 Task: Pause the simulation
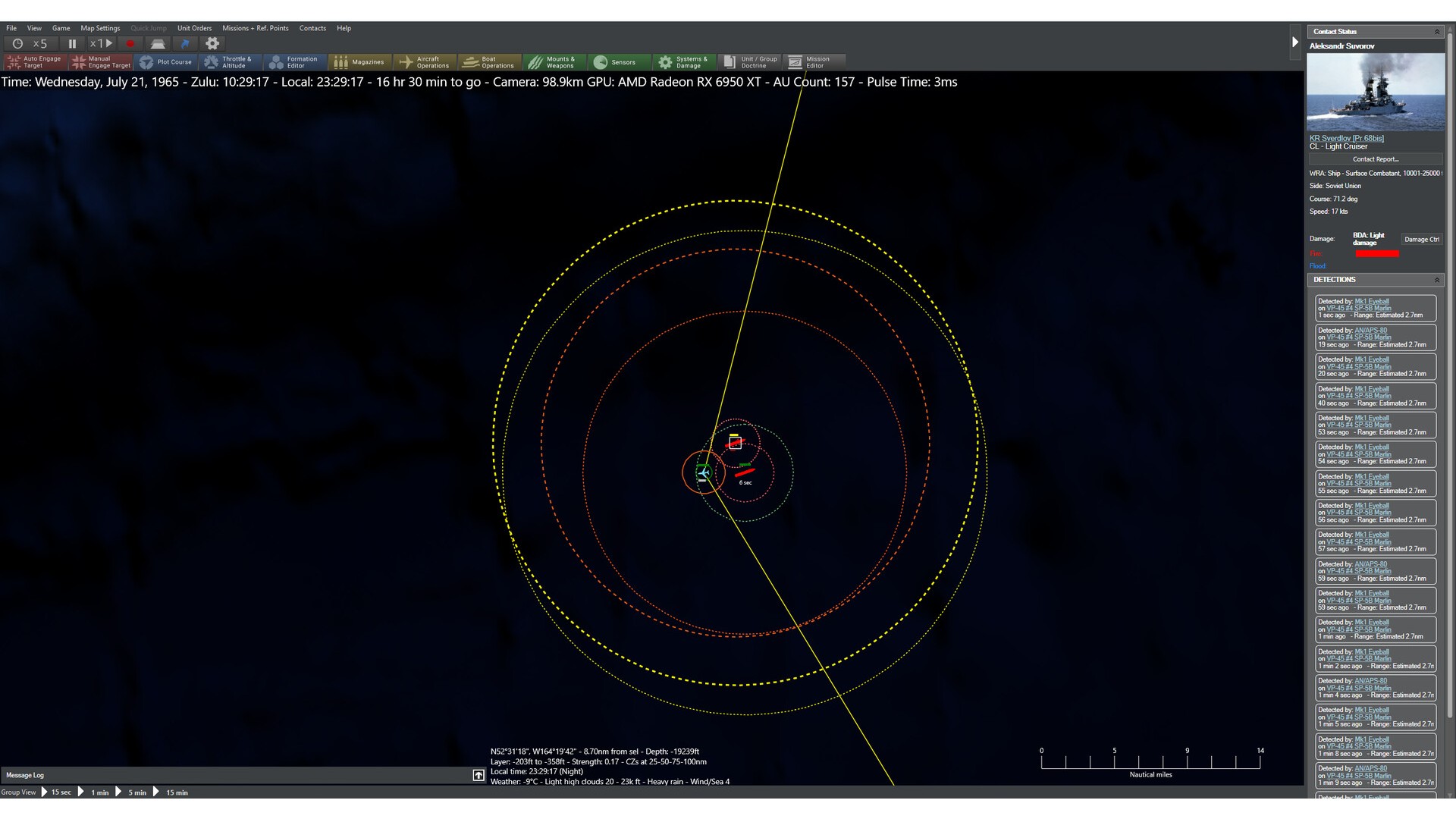click(x=72, y=44)
